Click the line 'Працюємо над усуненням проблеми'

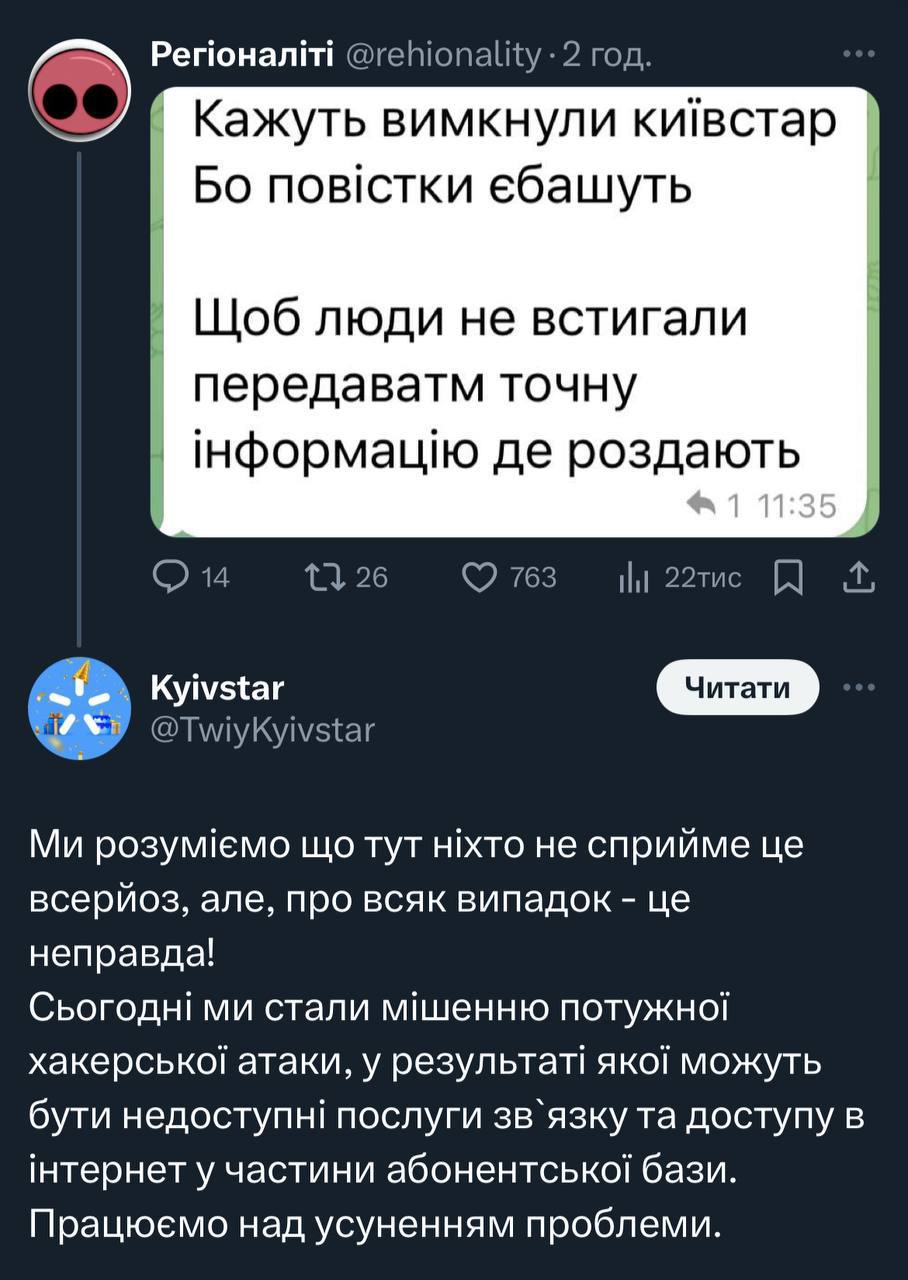pos(375,1224)
